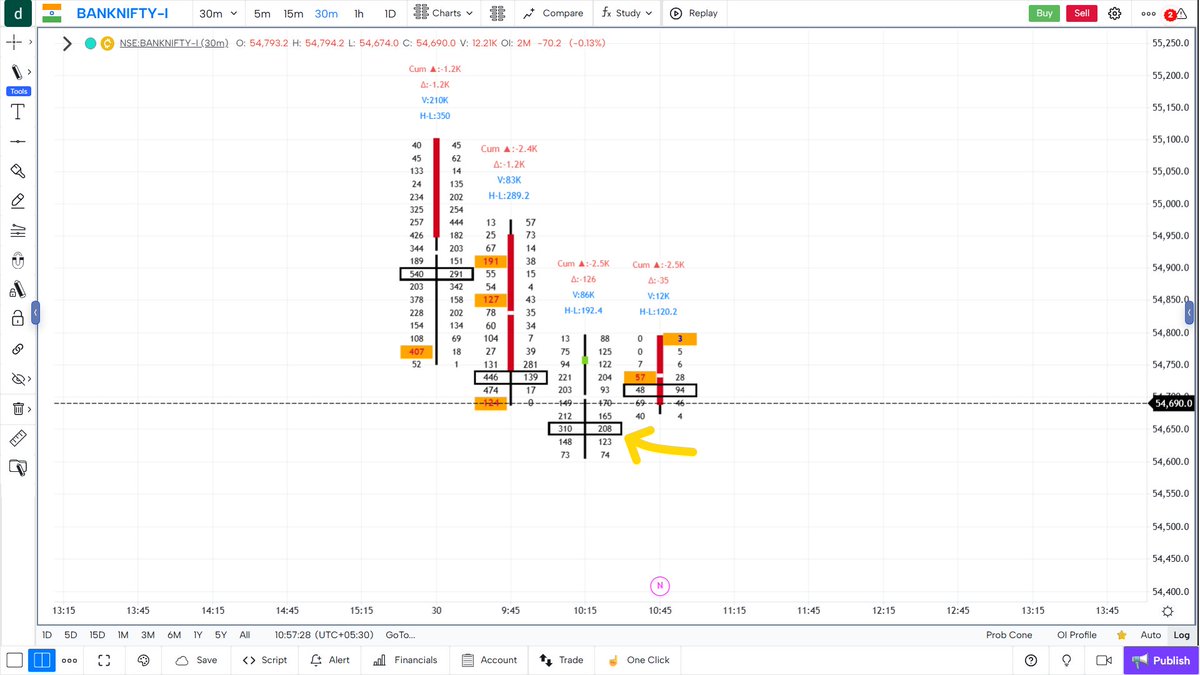This screenshot has height=675, width=1200.
Task: Toggle lock all drawings
Action: (x=17, y=319)
